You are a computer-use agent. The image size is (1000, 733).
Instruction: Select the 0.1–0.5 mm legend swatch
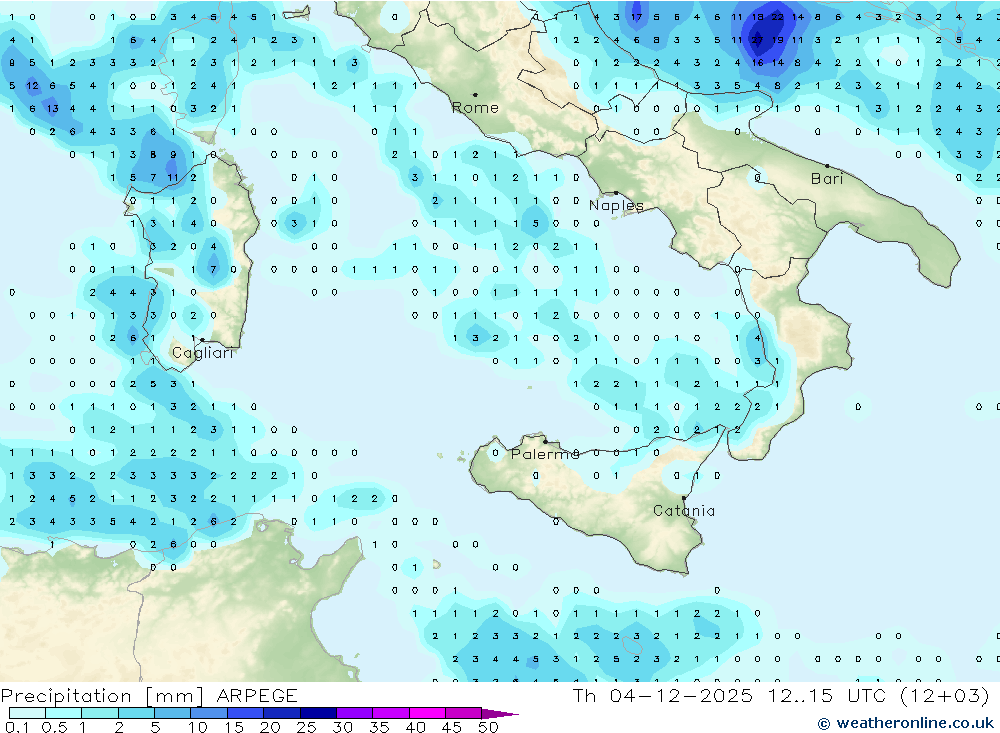(27, 713)
